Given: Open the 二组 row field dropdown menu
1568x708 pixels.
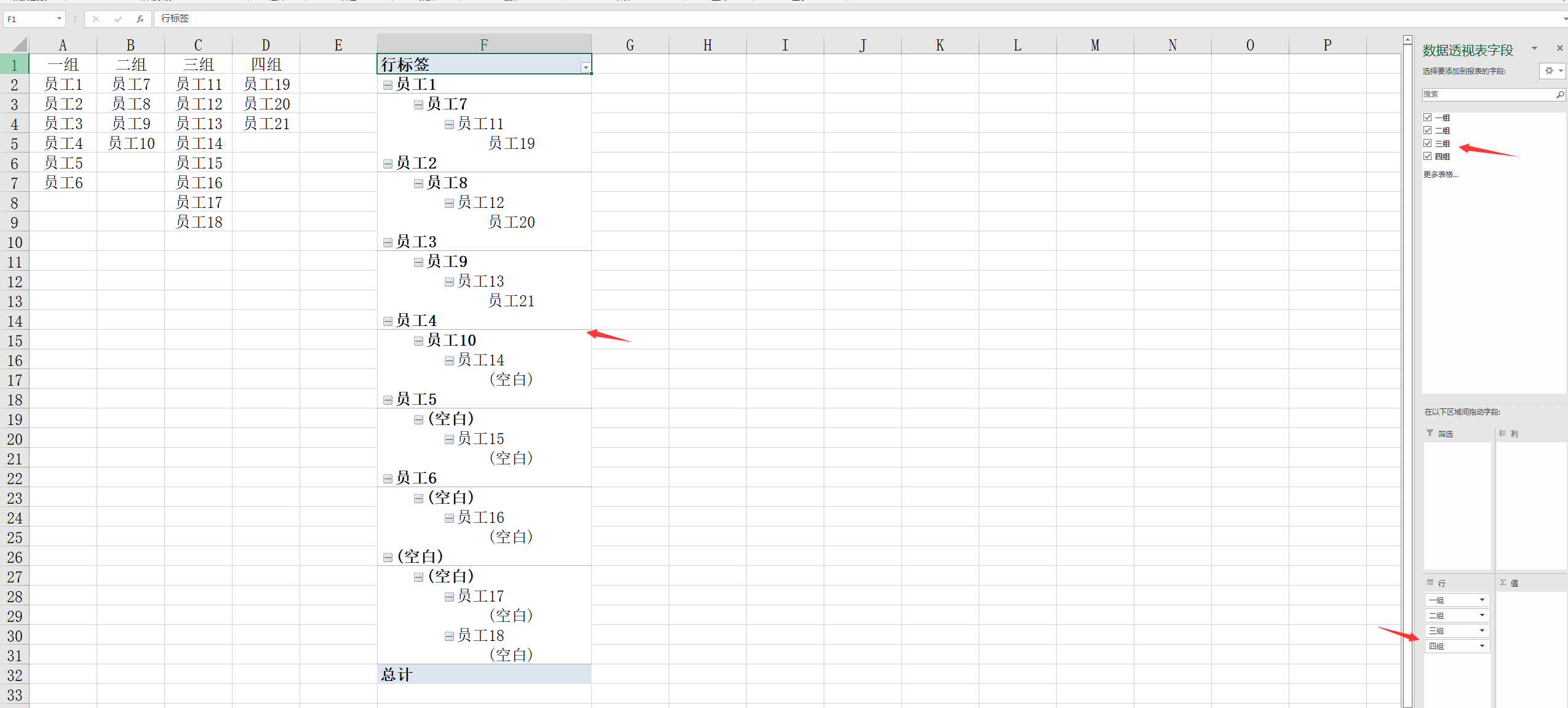Looking at the screenshot, I should [1482, 615].
